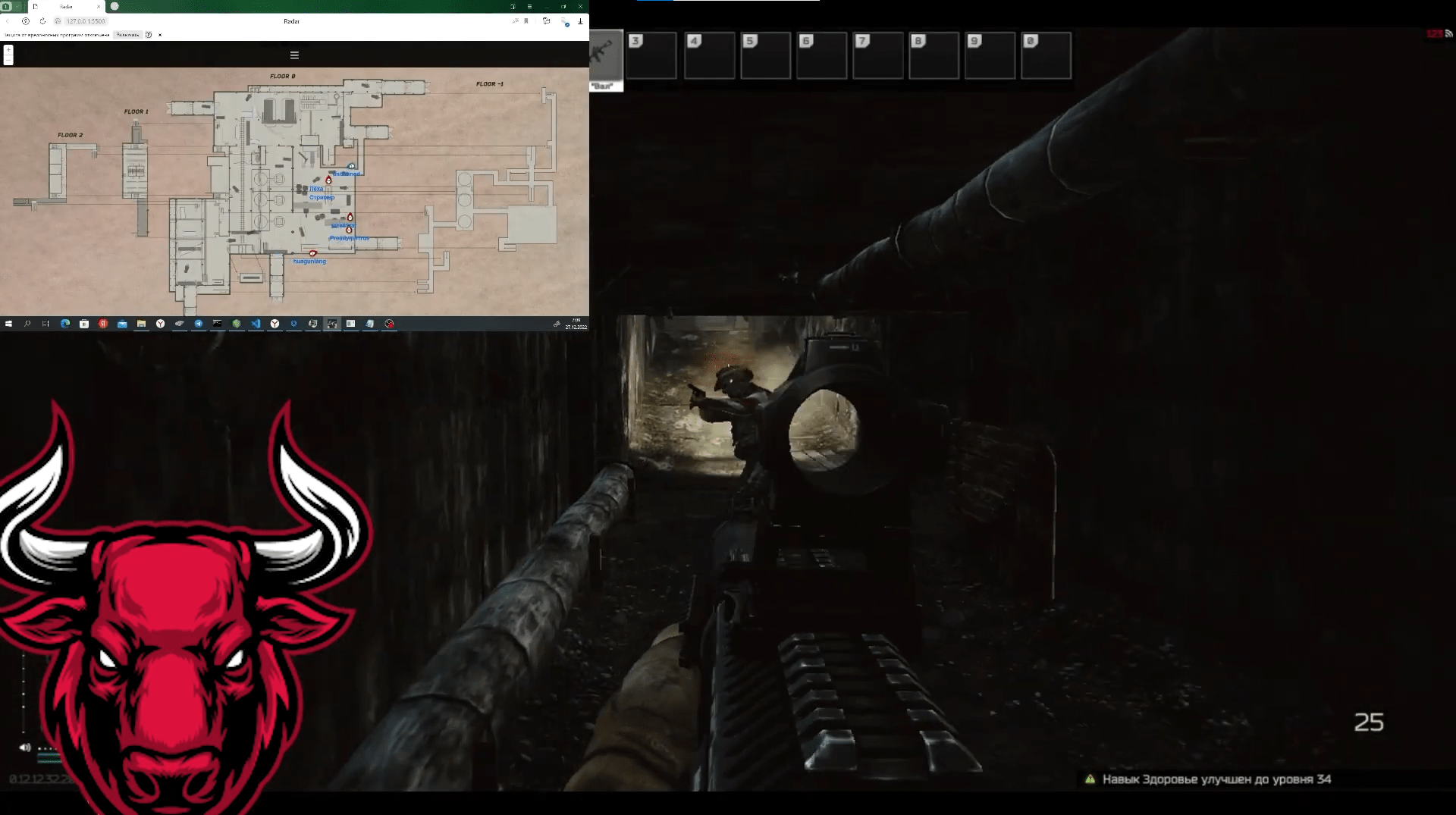Open the Yandex home button in browser
The image size is (1456, 815).
click(x=25, y=21)
